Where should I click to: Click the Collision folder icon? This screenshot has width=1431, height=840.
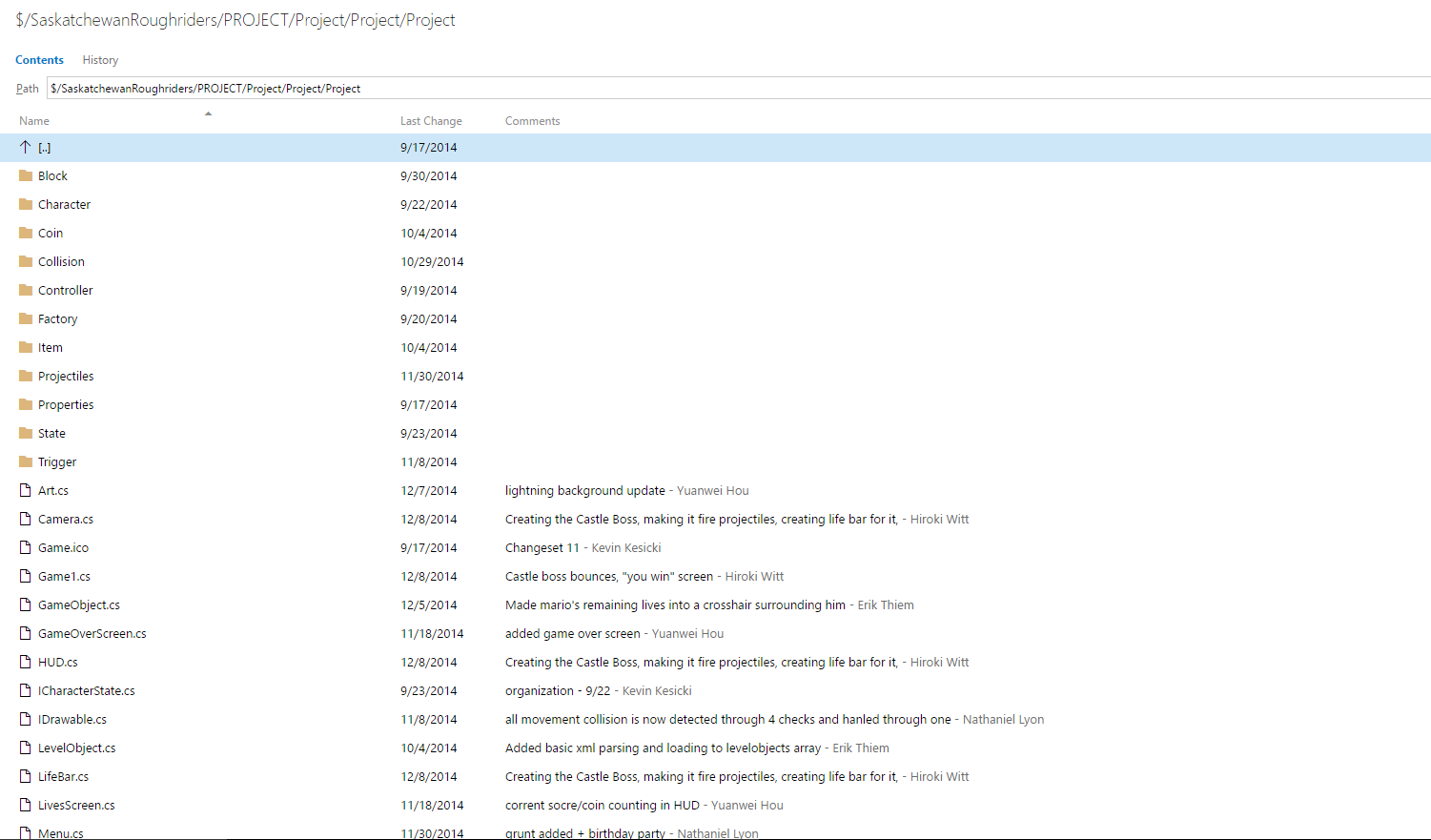26,261
